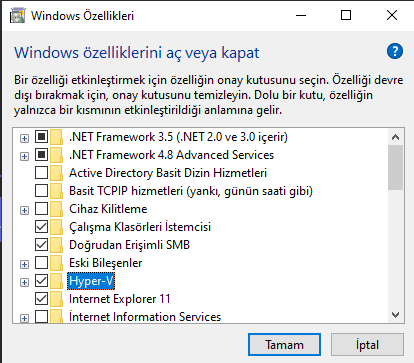The width and height of the screenshot is (414, 363).
Task: Select .NET Framework 4.8 Advanced Services label
Action: 171,155
